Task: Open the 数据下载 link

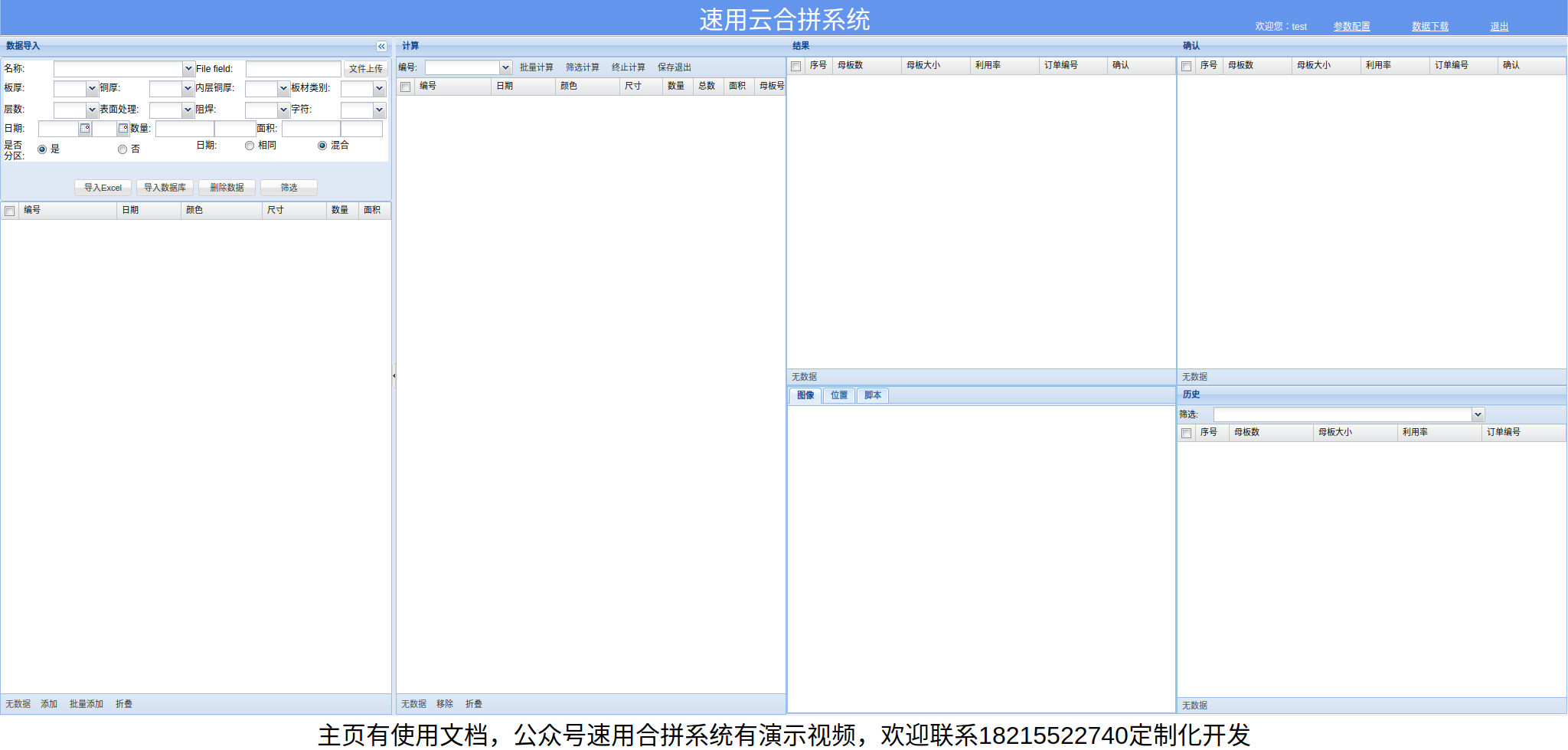Action: (1430, 27)
